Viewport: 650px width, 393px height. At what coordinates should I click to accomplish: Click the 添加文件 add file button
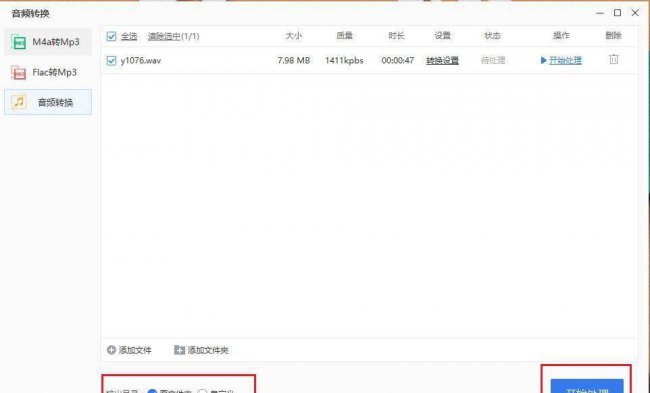(x=129, y=350)
